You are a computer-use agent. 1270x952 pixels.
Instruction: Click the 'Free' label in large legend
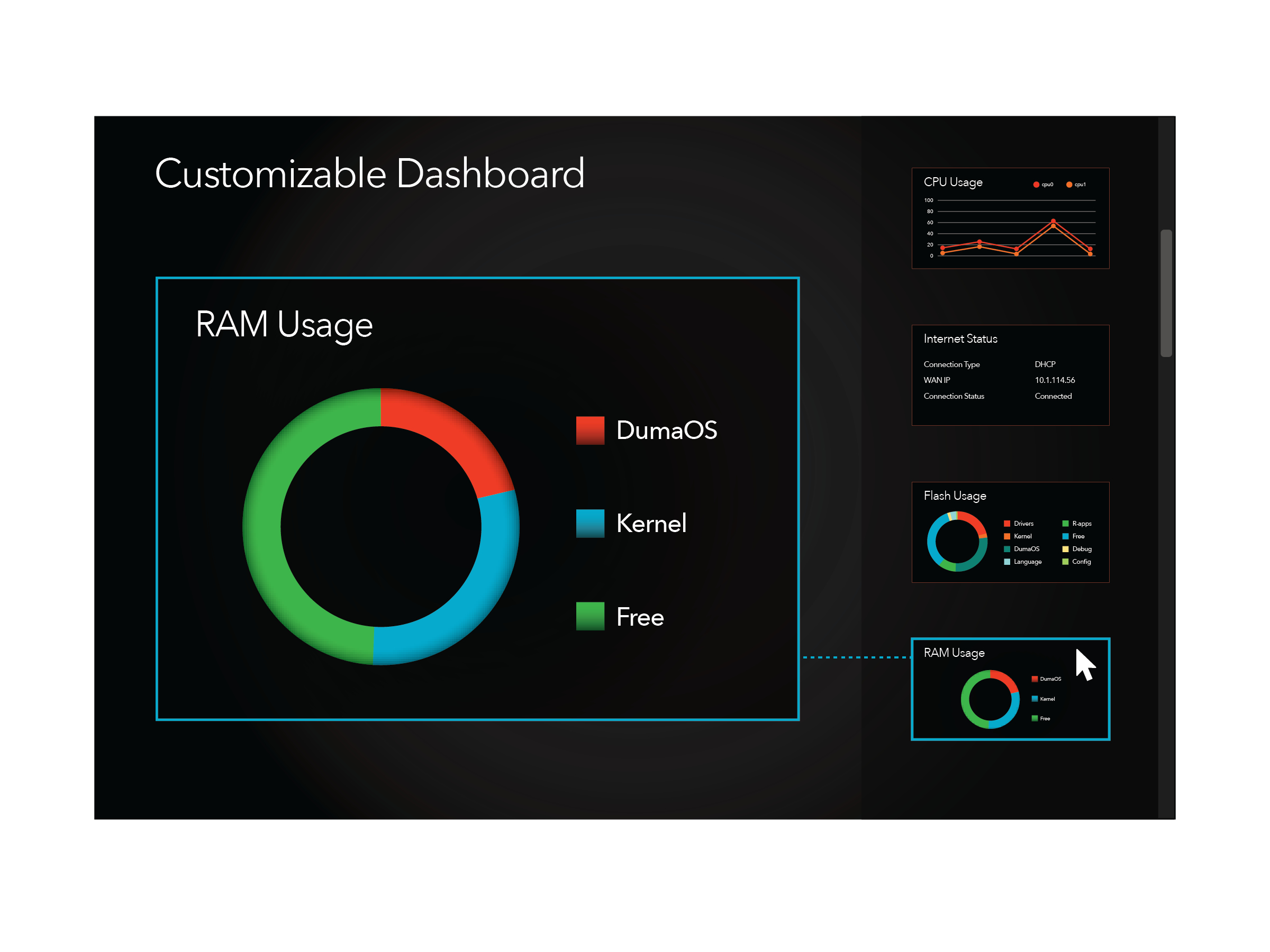point(640,617)
